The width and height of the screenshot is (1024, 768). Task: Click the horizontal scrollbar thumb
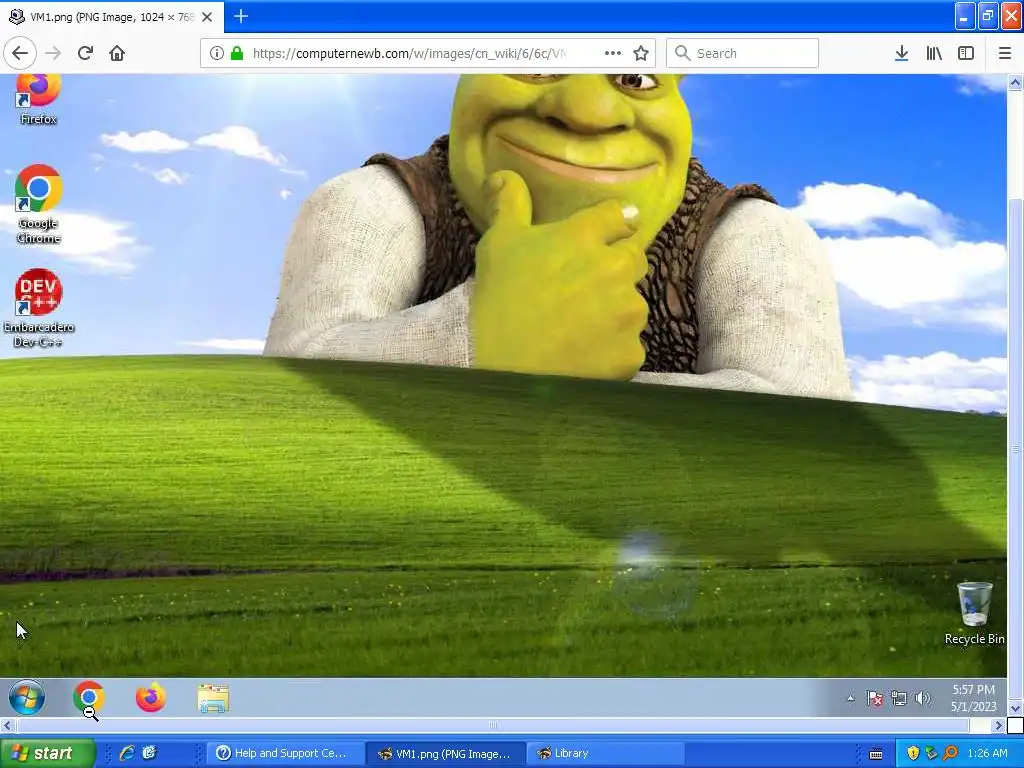[x=493, y=725]
